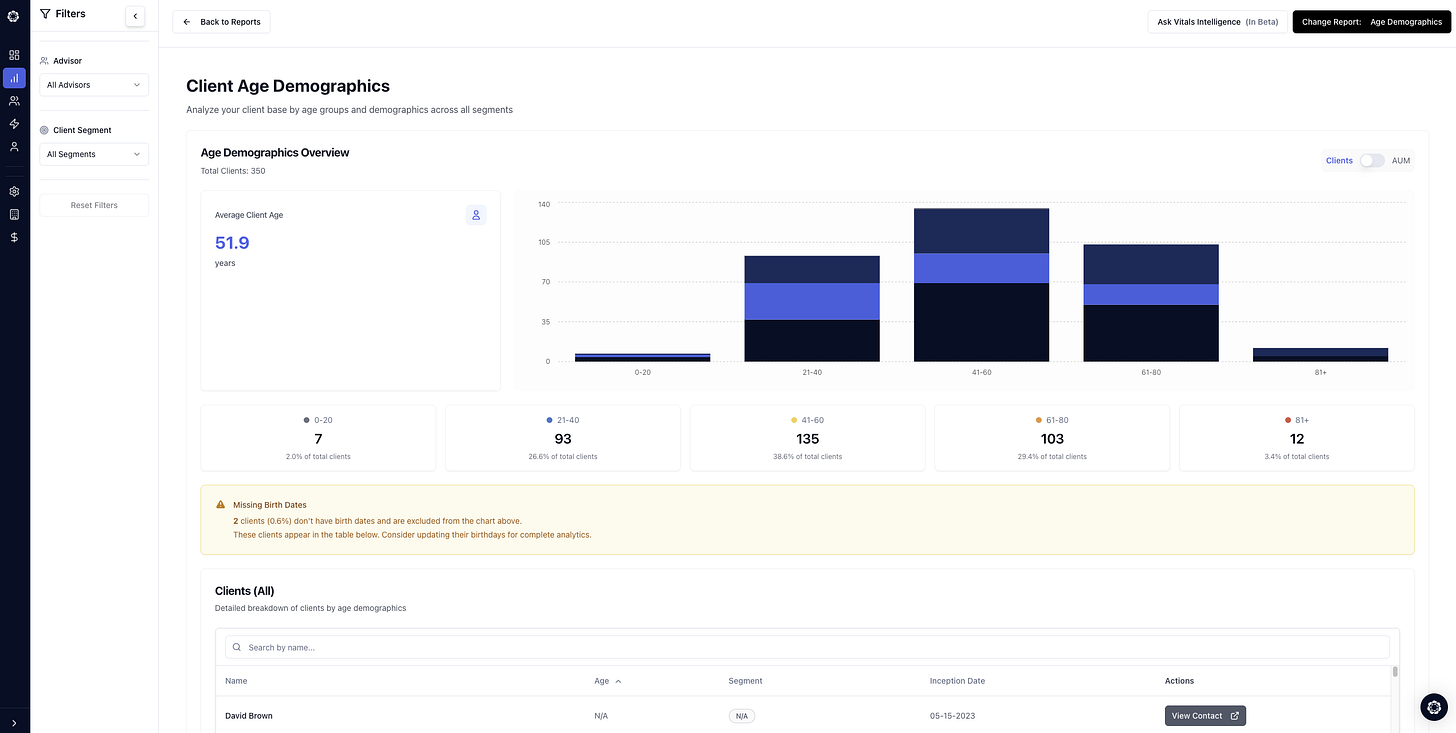Click the Reset Filters button
This screenshot has height=733, width=1456.
click(93, 205)
